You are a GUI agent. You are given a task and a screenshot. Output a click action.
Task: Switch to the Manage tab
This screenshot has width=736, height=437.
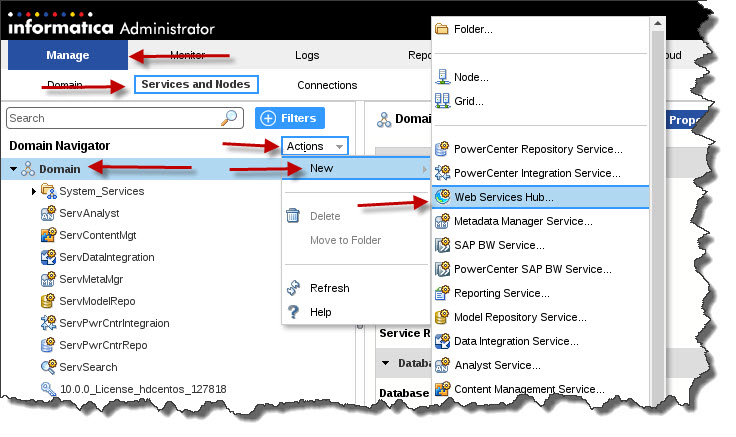point(68,55)
